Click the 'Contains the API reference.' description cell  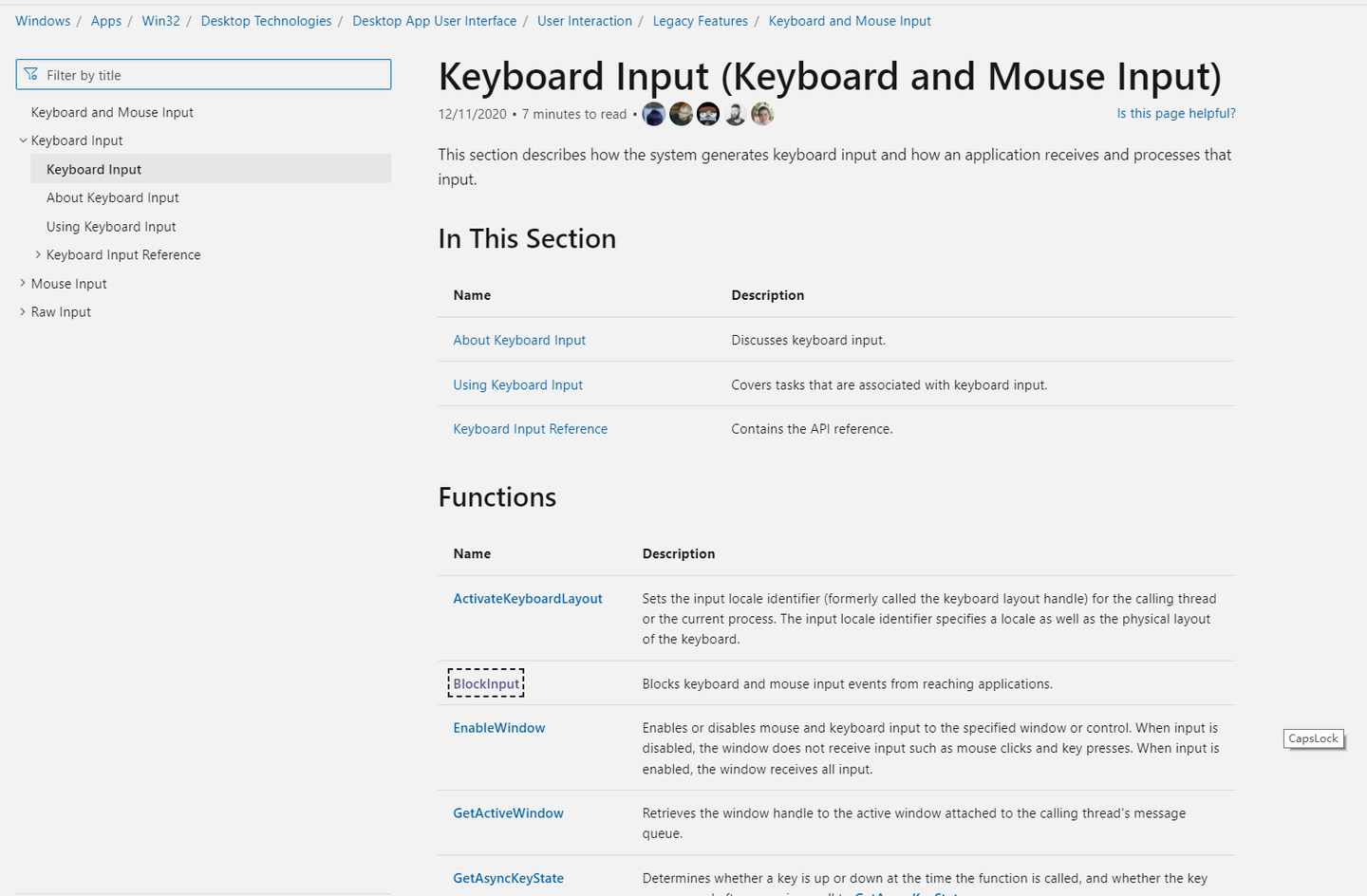pos(813,429)
